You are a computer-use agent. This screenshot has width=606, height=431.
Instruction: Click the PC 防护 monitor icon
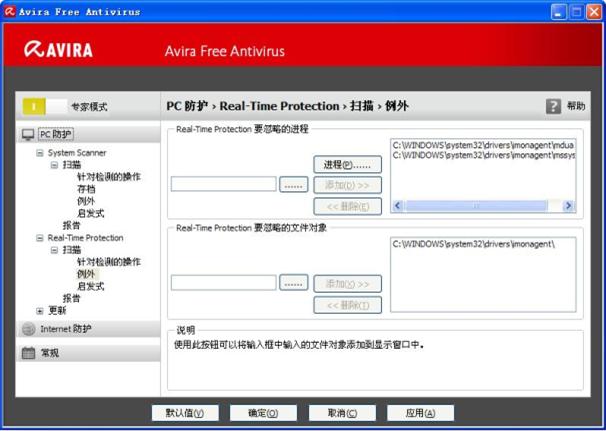[28, 135]
